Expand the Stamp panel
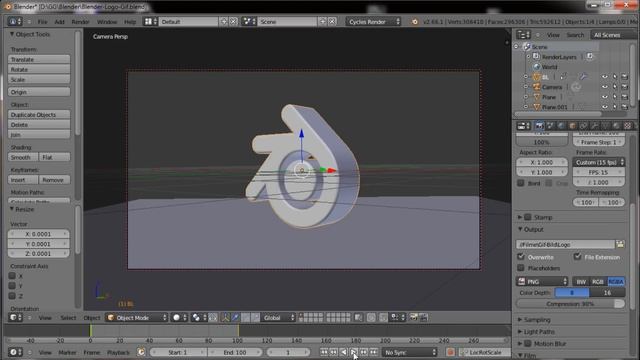This screenshot has width=640, height=360. point(520,217)
